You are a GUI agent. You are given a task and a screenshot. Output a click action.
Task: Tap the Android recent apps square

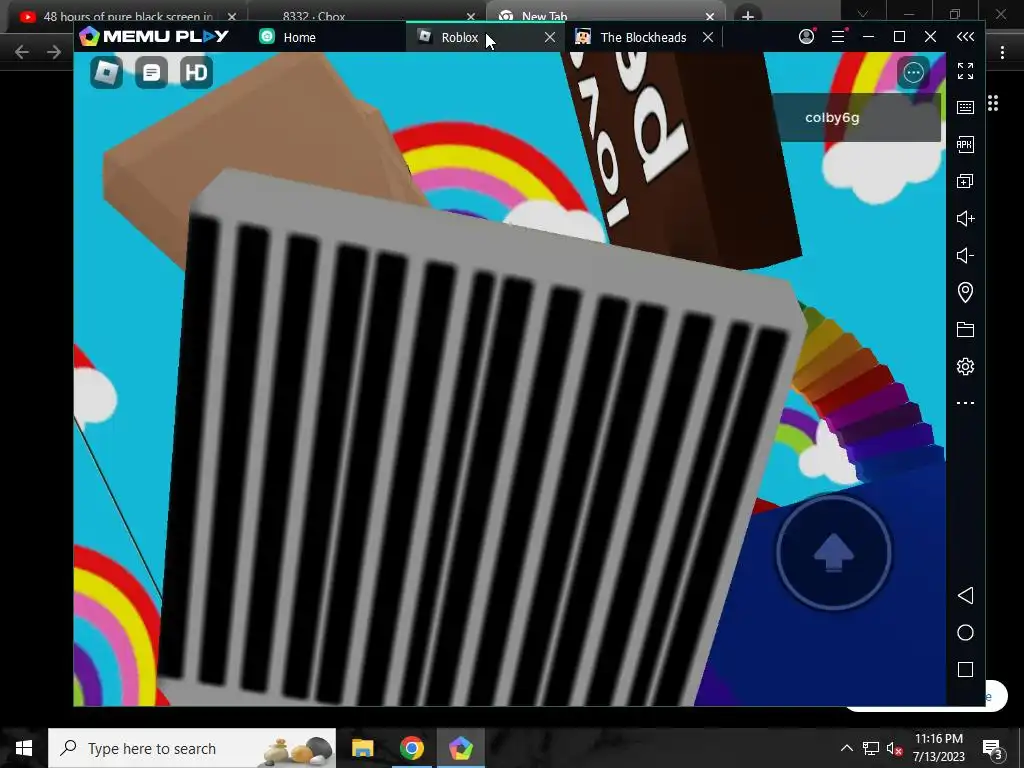(x=965, y=669)
